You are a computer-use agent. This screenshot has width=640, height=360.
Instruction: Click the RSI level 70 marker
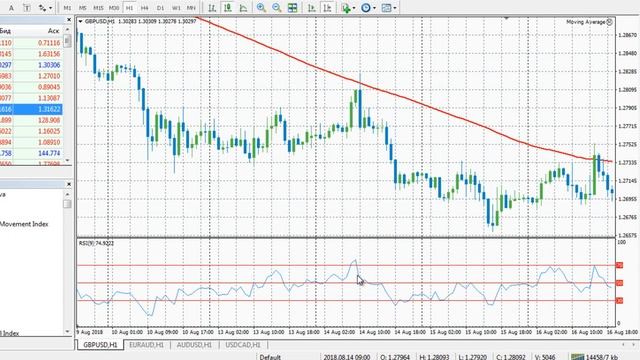(619, 265)
